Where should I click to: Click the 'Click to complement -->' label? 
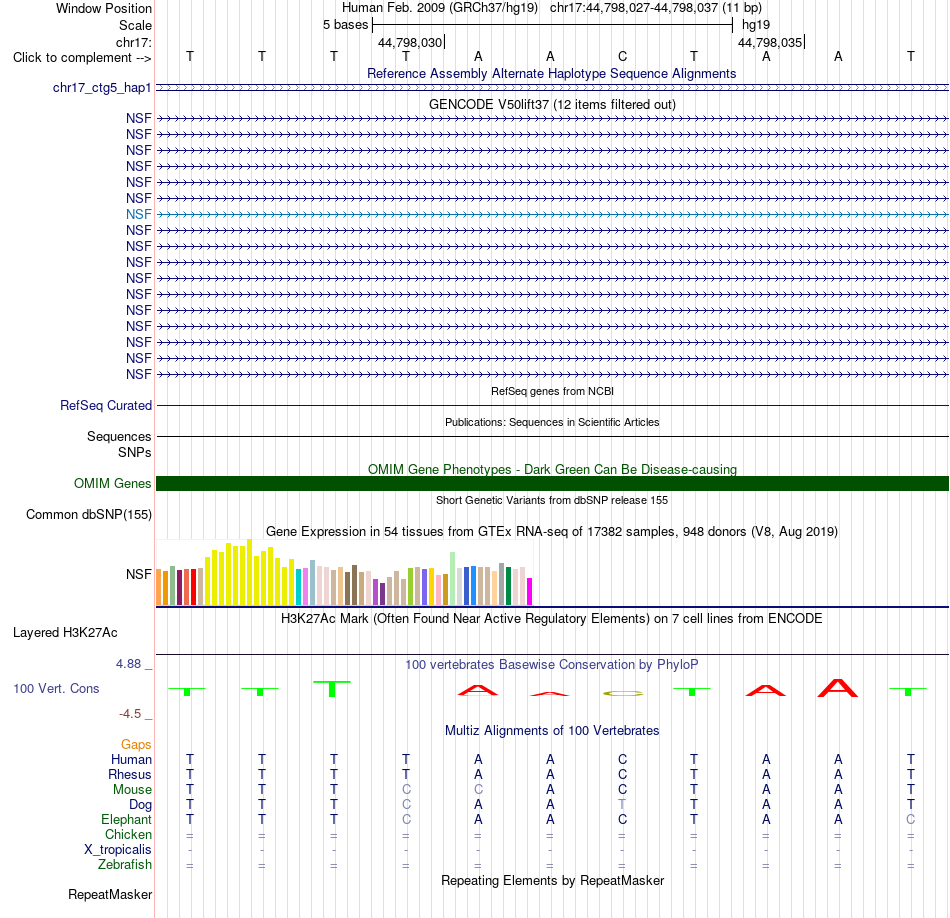tap(82, 58)
